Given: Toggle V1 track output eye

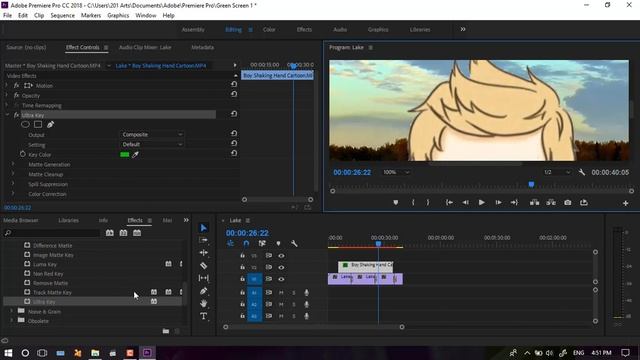Looking at the screenshot, I should 281,279.
